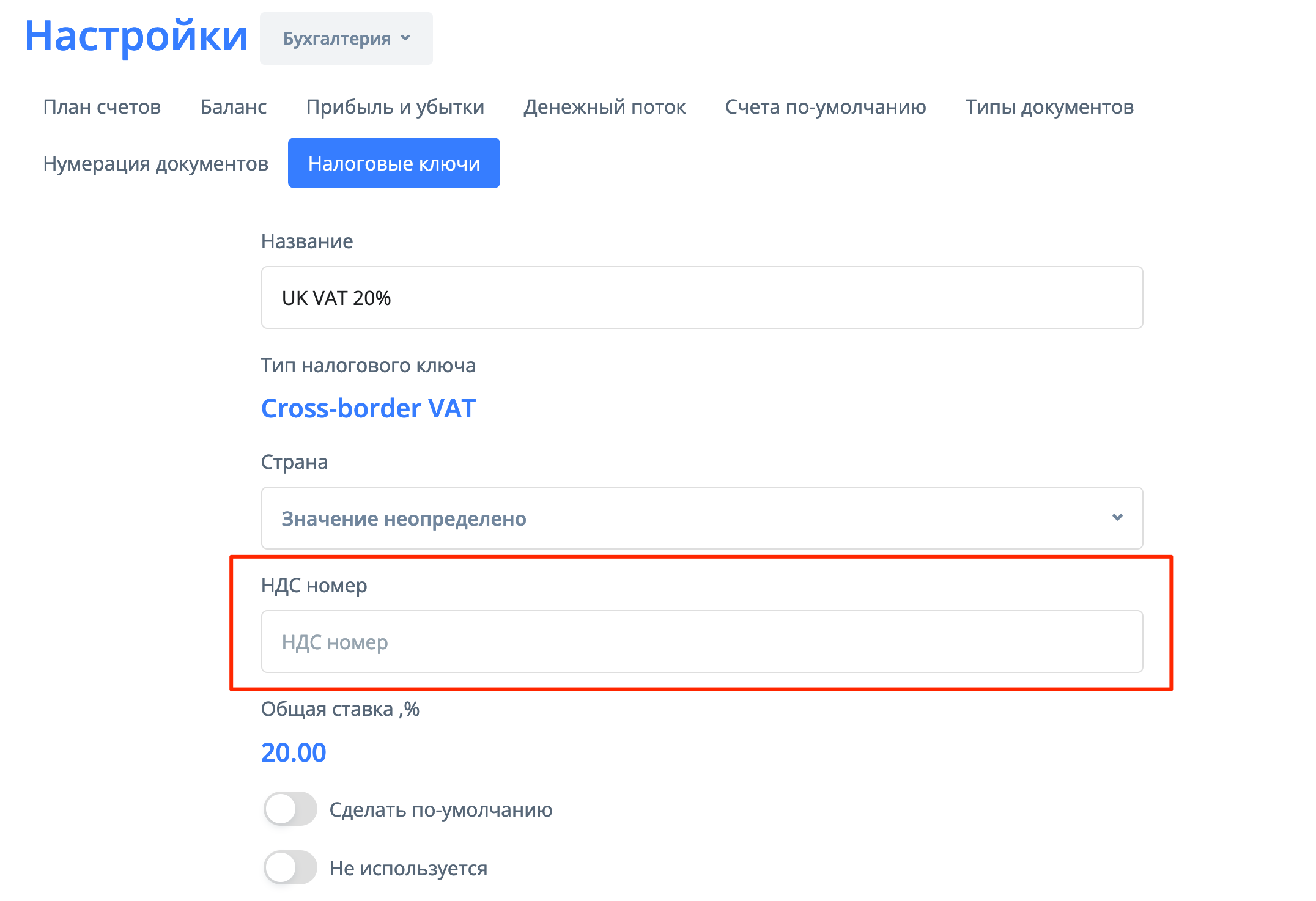
Task: Open the Нумерация документов tab
Action: point(156,164)
